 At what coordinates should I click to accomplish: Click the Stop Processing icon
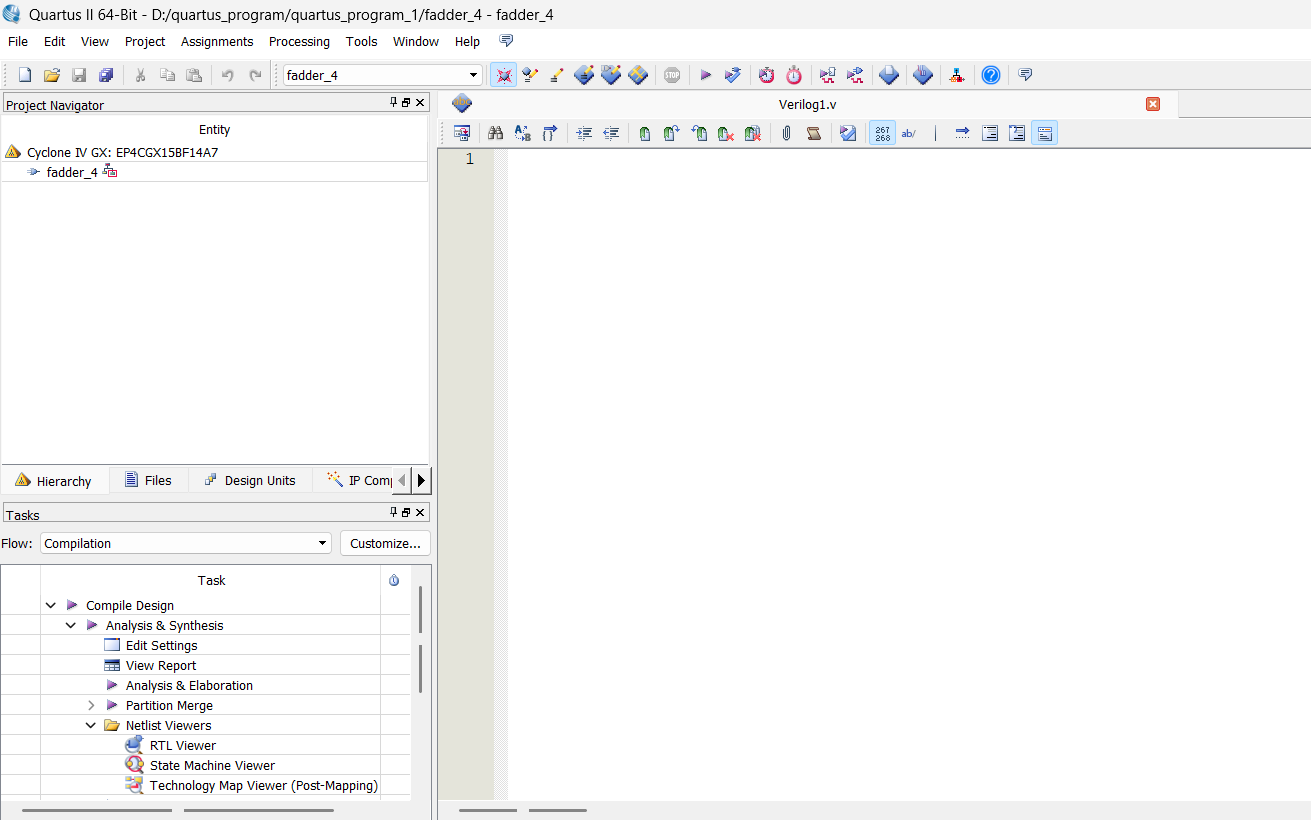pyautogui.click(x=672, y=75)
